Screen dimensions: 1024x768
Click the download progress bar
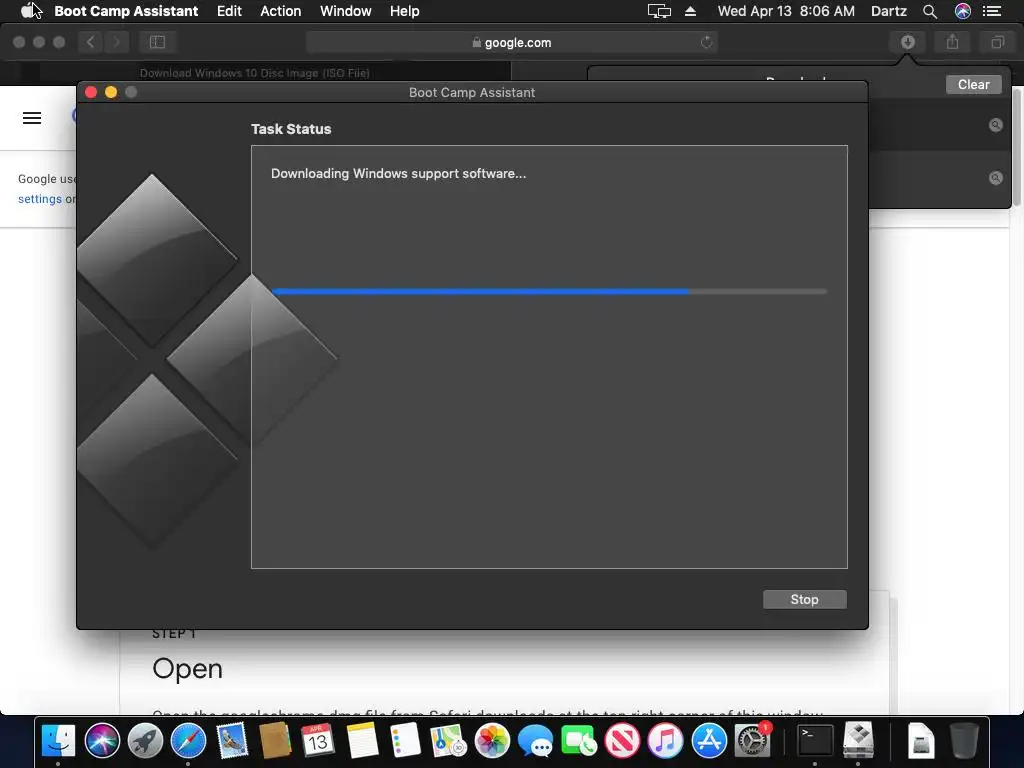pos(549,291)
